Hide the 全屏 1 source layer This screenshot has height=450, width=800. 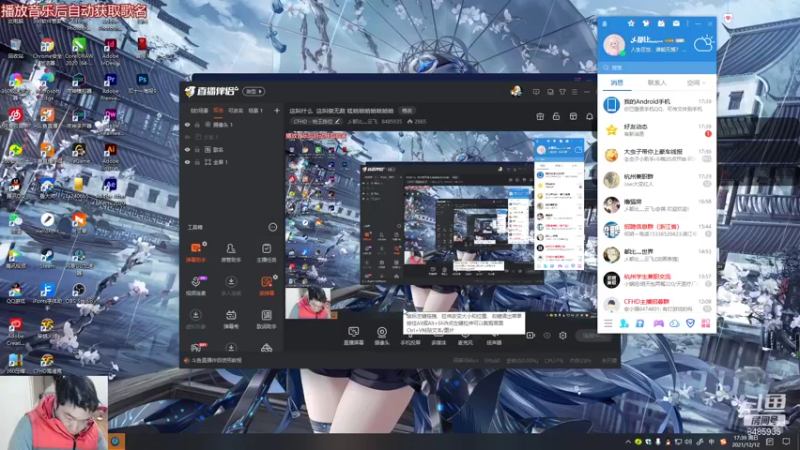pyautogui.click(x=187, y=162)
